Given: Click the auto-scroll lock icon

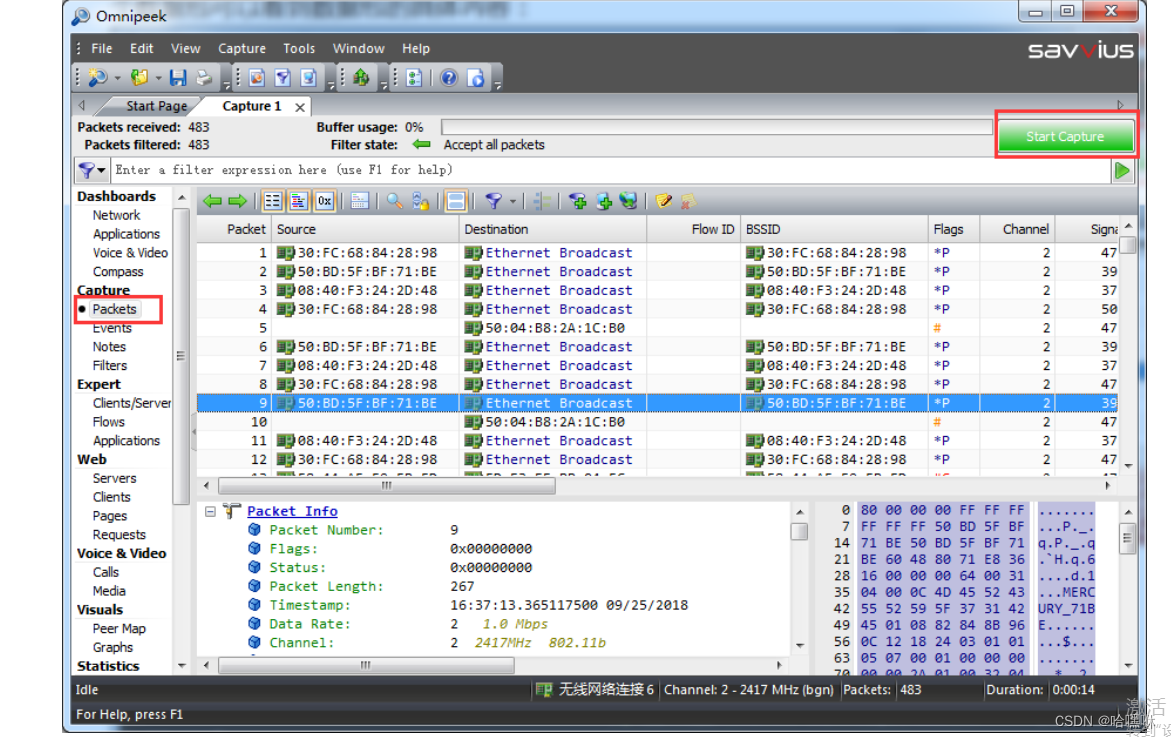Looking at the screenshot, I should click(x=421, y=201).
